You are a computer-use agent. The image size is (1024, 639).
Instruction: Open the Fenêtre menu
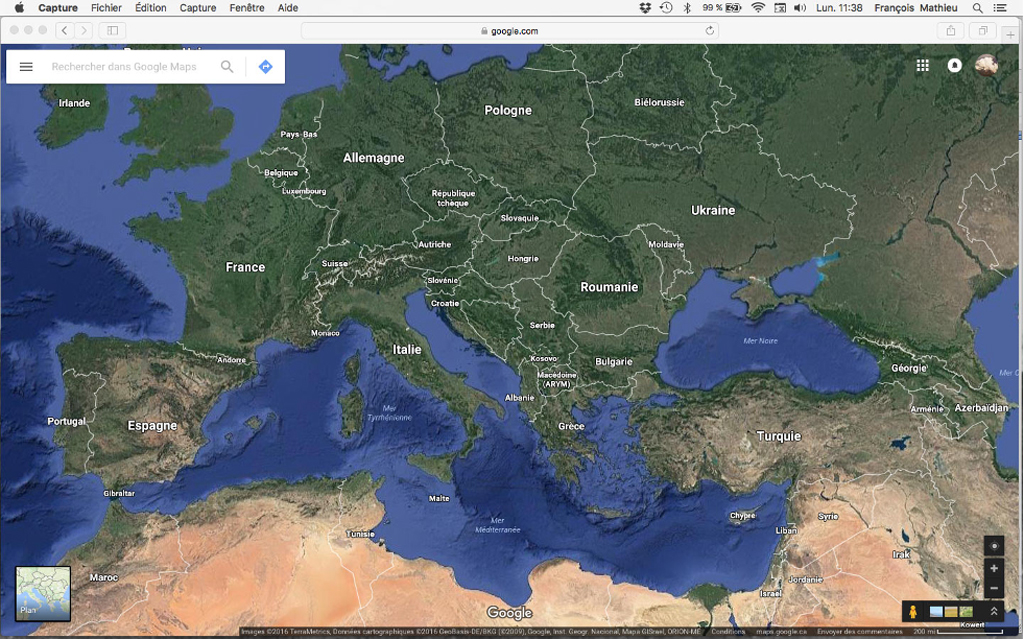pos(246,8)
